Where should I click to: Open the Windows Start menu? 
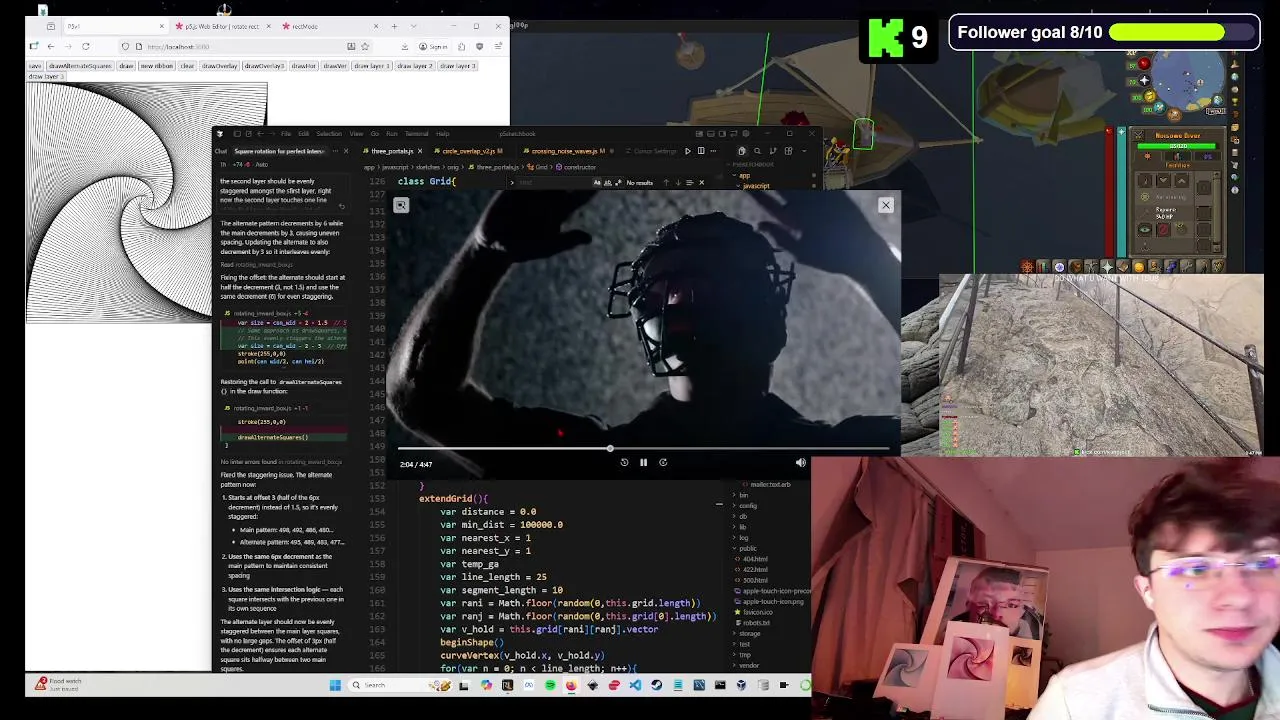(x=335, y=685)
